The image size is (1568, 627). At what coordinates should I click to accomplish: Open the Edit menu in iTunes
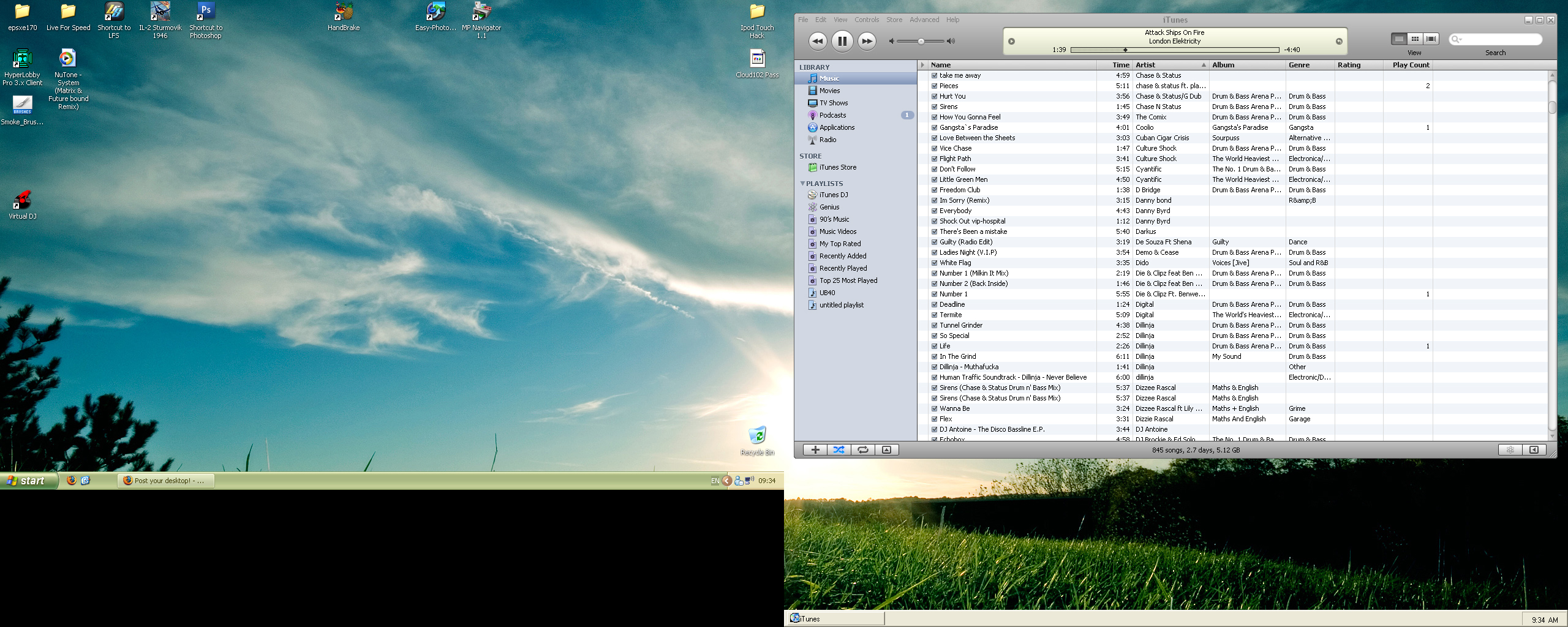tap(821, 20)
